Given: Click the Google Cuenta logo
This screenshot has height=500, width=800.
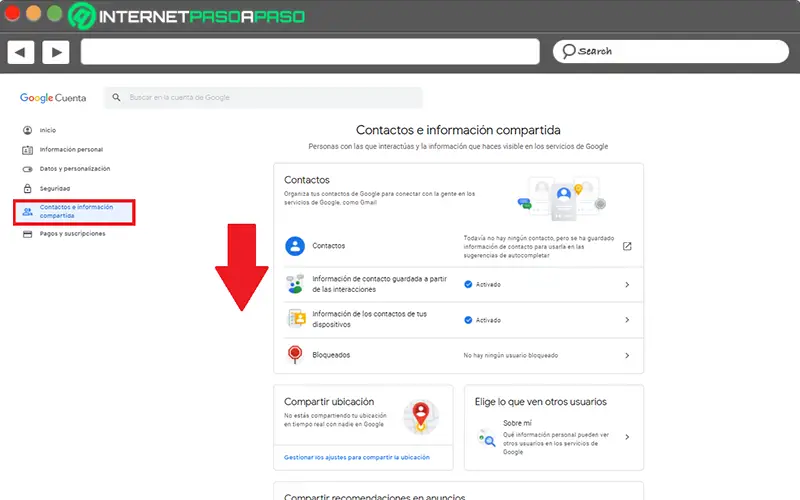Looking at the screenshot, I should point(53,98).
